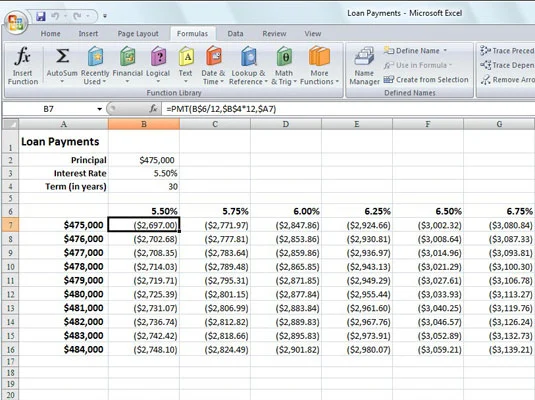
Task: Click in the formula bar with PMT formula
Action: (348, 109)
